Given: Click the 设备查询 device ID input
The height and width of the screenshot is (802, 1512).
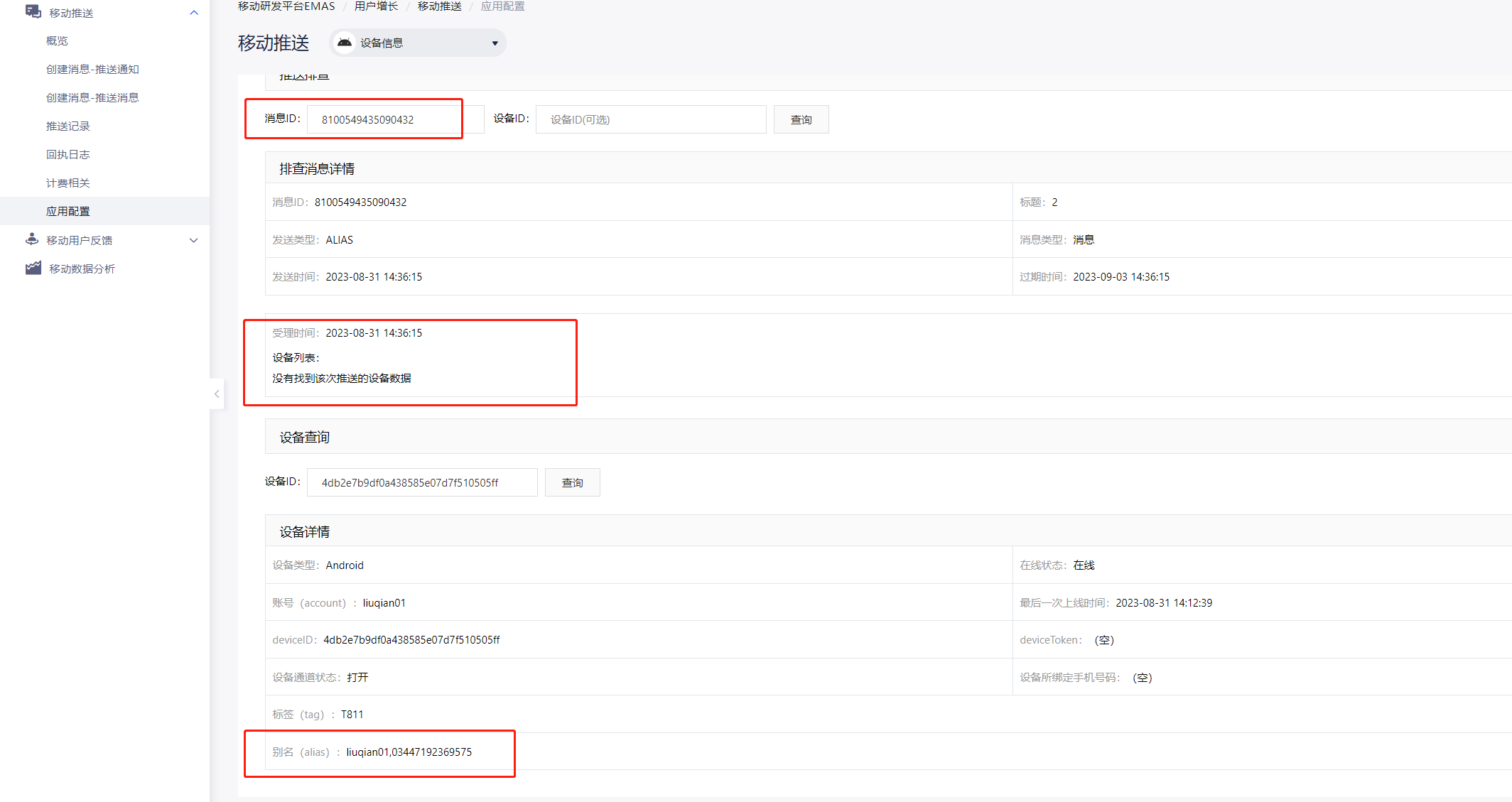Looking at the screenshot, I should click(422, 482).
